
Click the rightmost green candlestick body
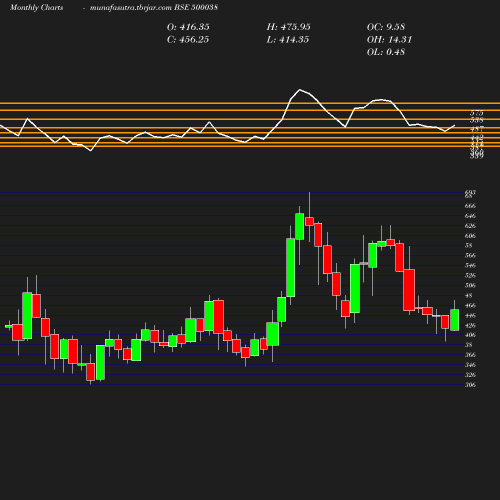point(455,320)
